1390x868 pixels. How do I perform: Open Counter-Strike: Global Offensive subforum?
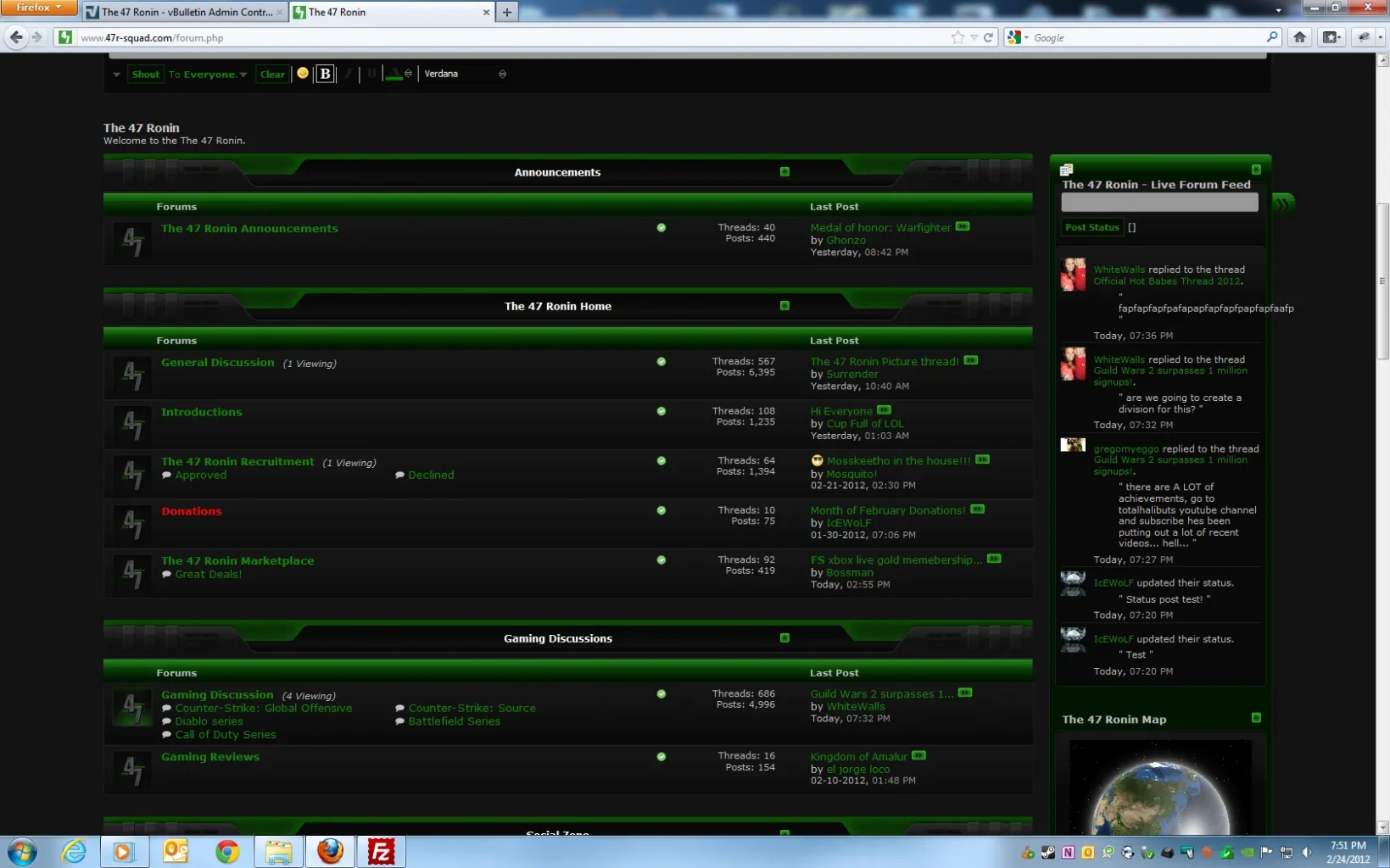click(263, 708)
